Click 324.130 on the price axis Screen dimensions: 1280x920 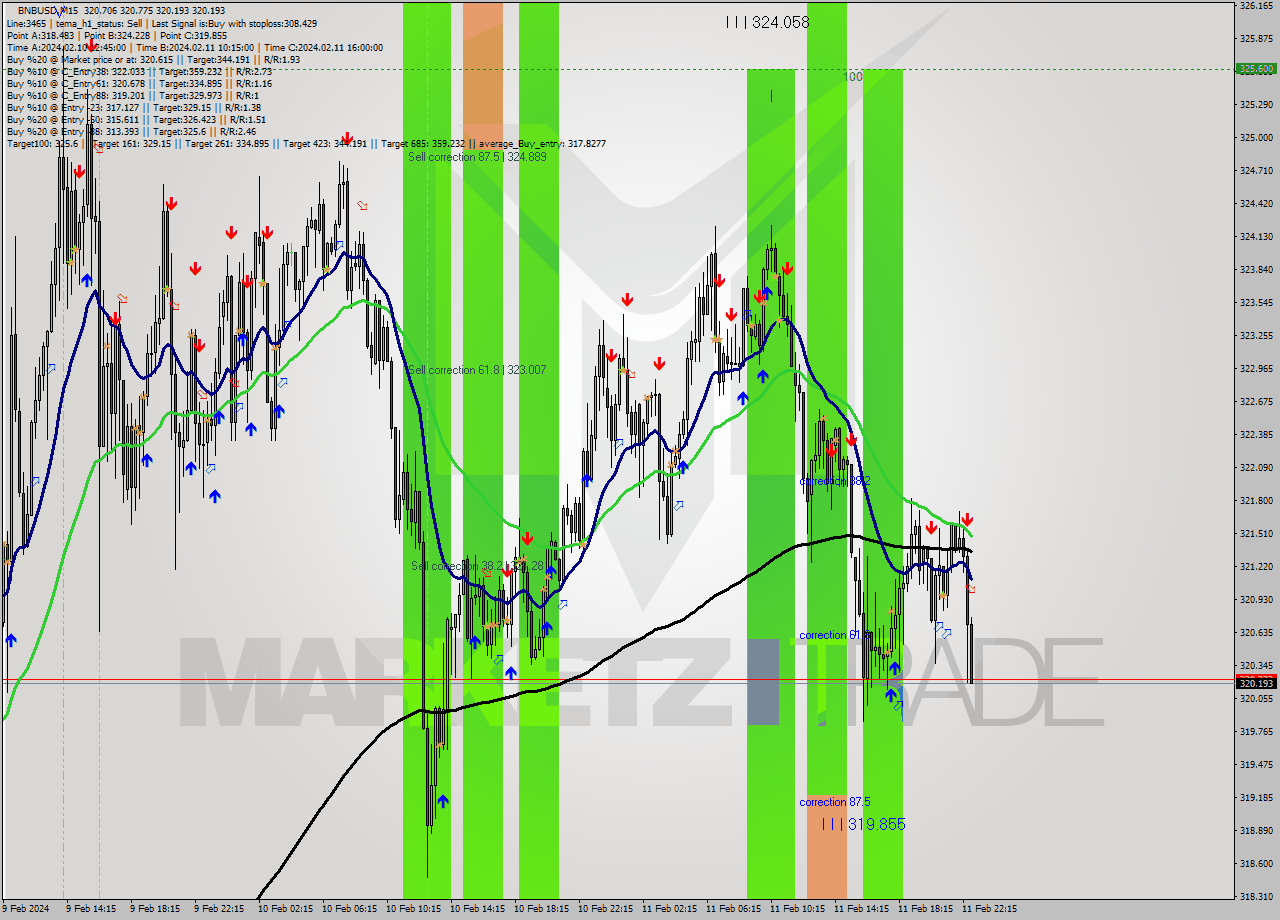tap(1256, 237)
